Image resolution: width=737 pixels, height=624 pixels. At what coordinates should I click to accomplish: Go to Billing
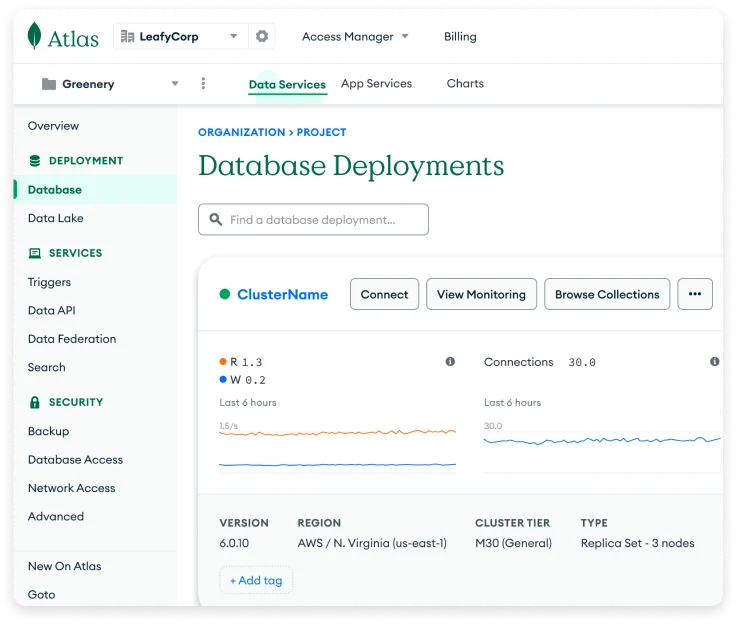(460, 36)
